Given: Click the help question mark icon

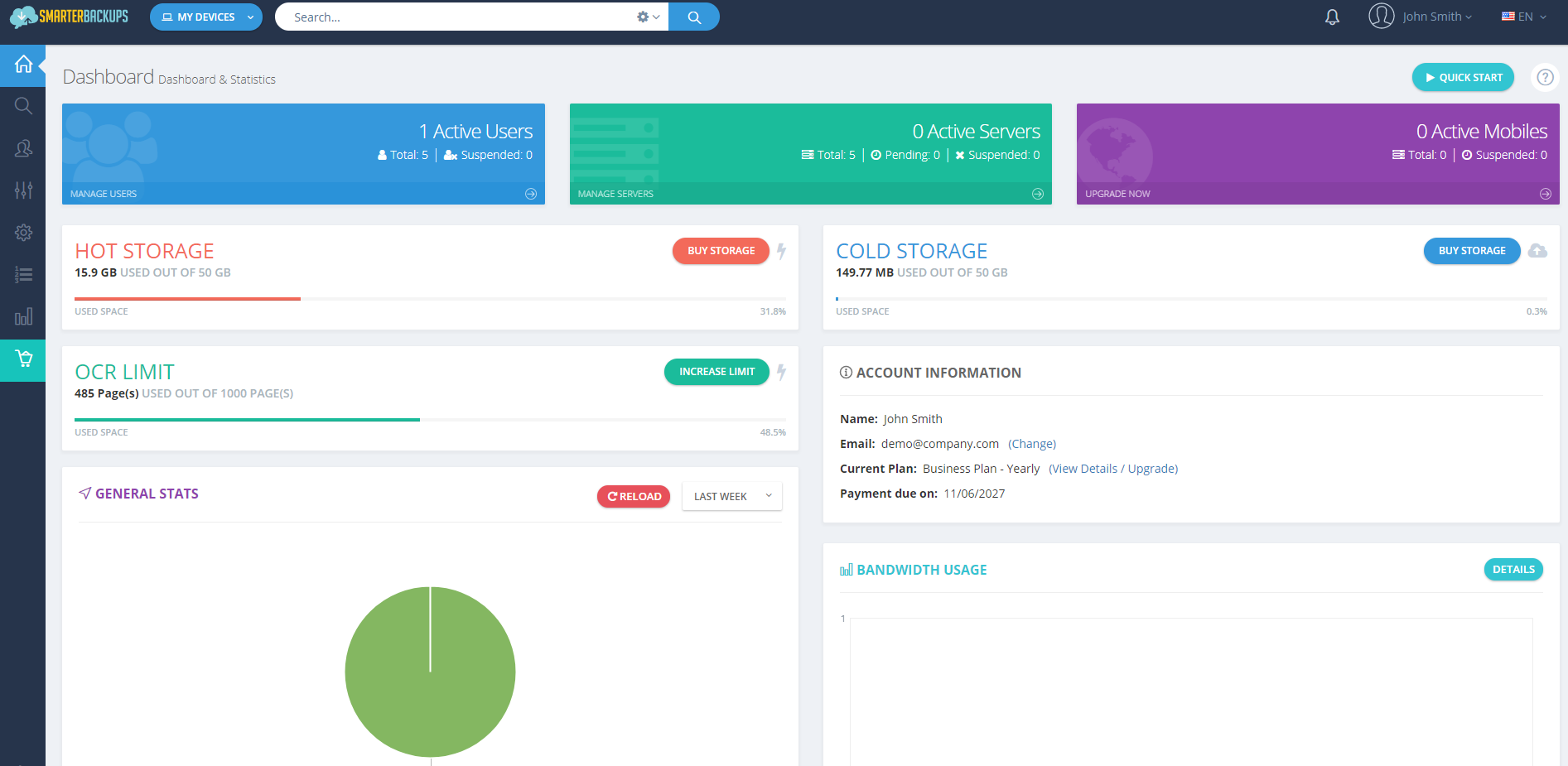Looking at the screenshot, I should click(1545, 77).
